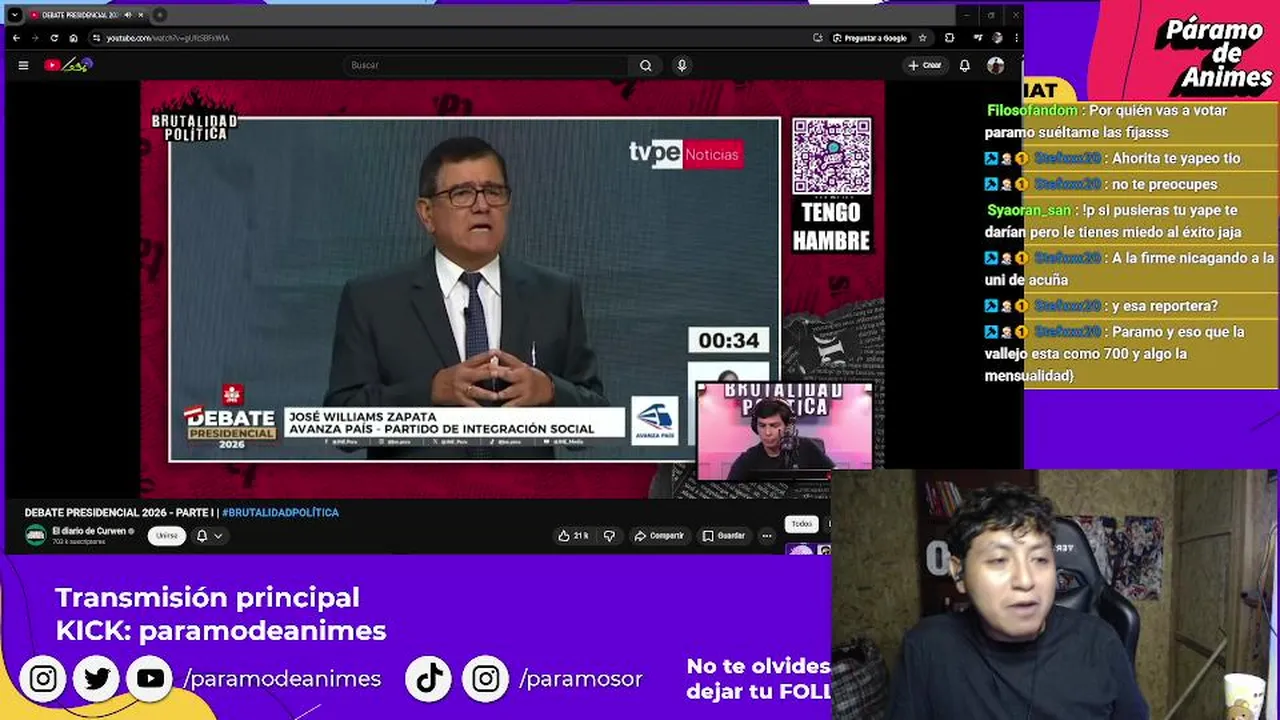This screenshot has width=1280, height=720.
Task: Go back with the browser back arrow
Action: [x=16, y=38]
